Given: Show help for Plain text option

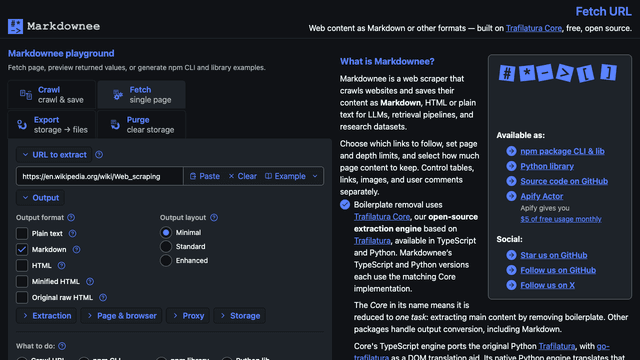Looking at the screenshot, I should tap(72, 233).
